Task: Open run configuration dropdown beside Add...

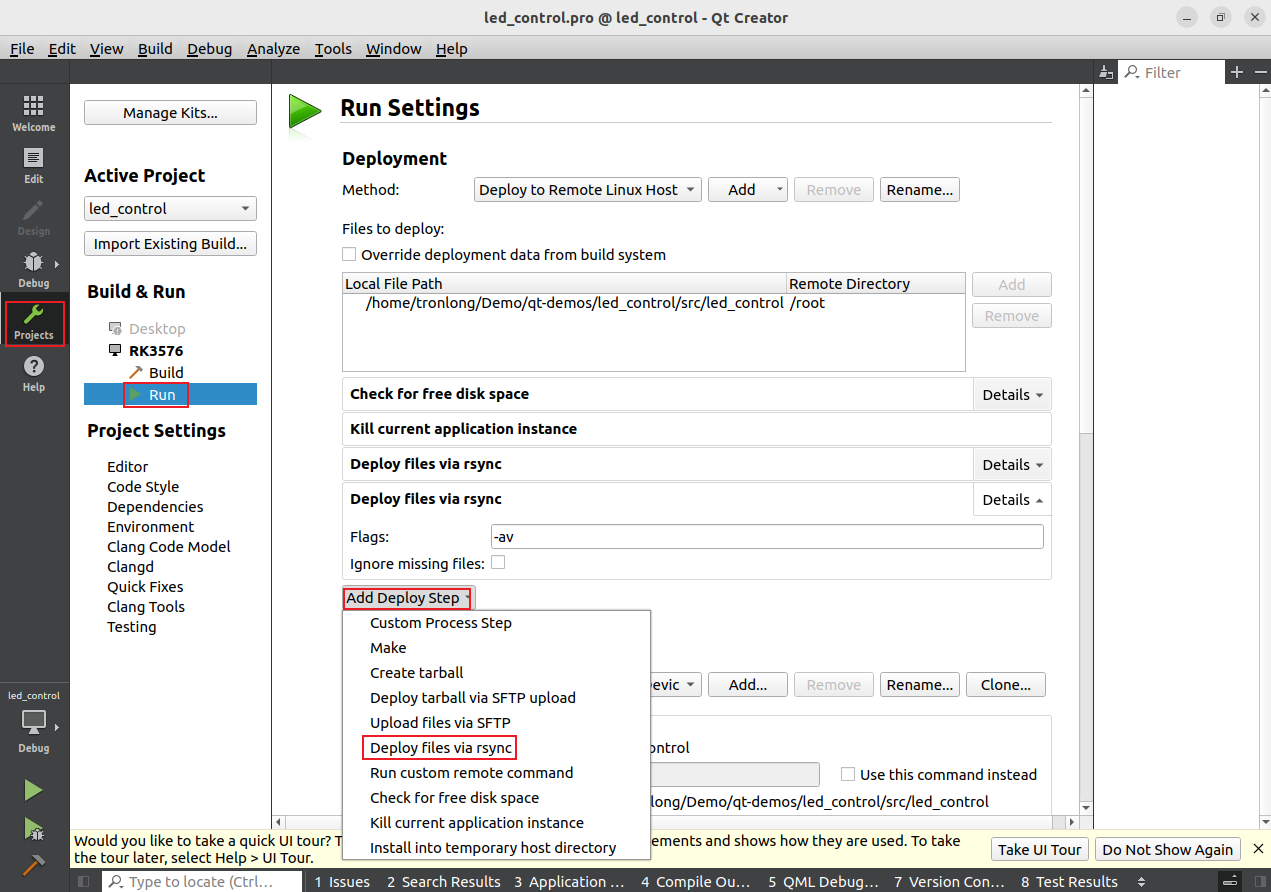Action: click(676, 685)
